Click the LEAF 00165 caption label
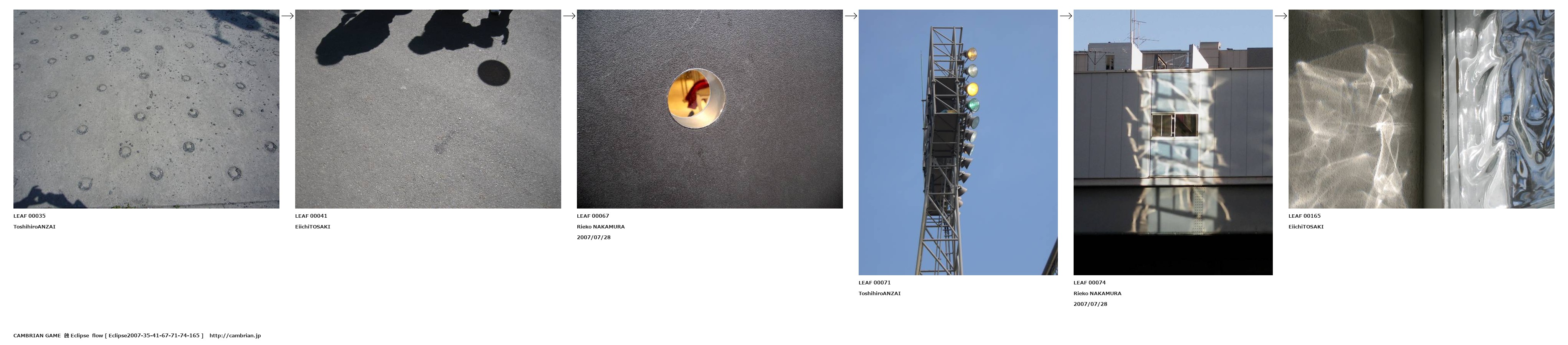Viewport: 1568px width, 345px height. (1304, 215)
